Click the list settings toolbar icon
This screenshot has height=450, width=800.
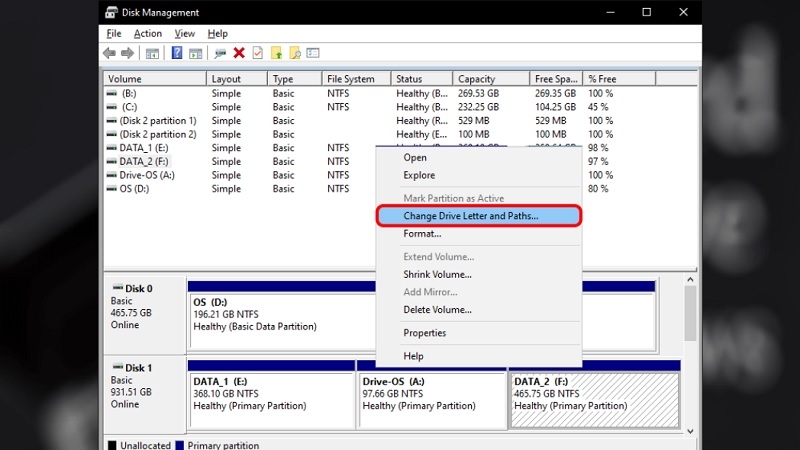[313, 53]
